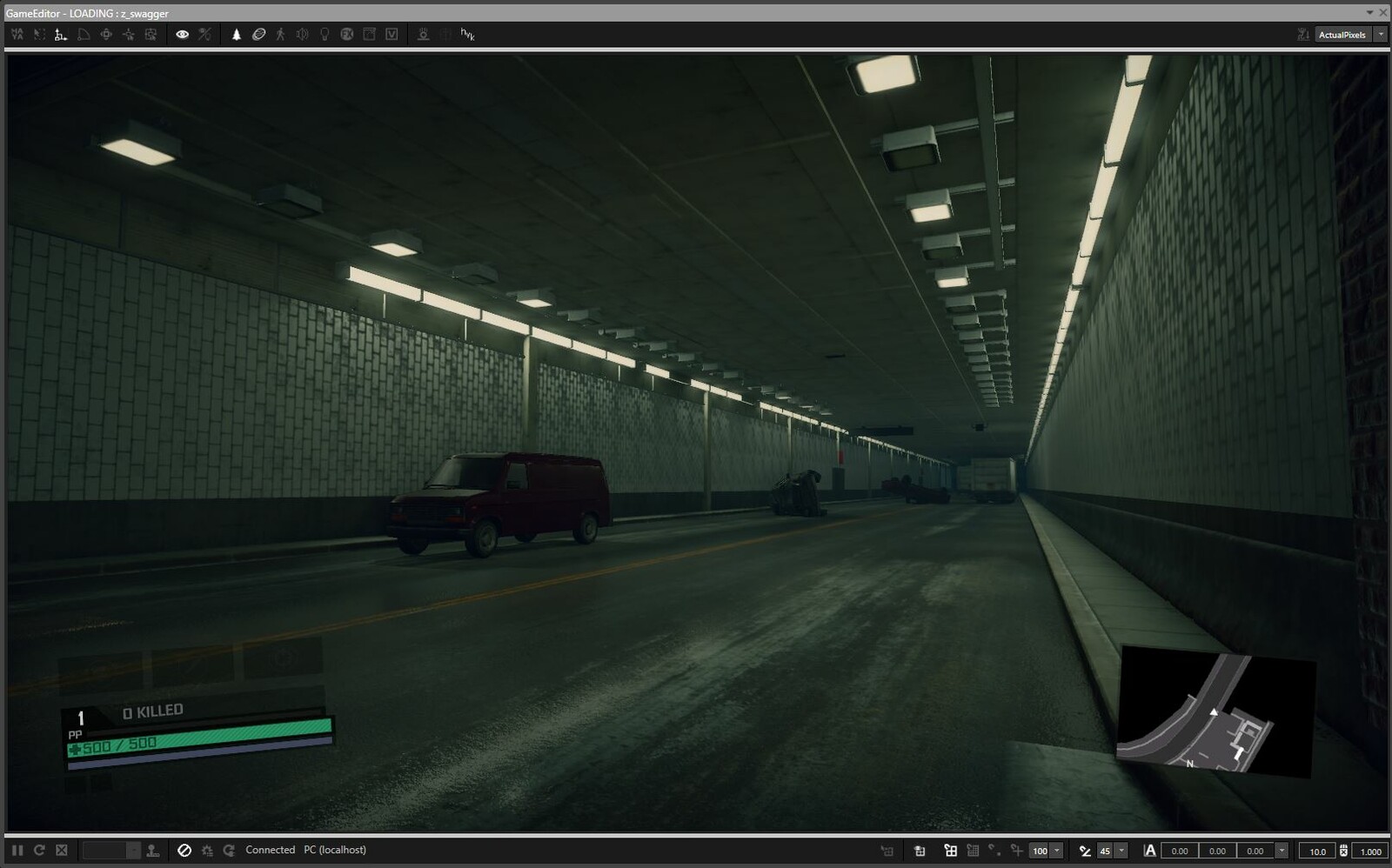Click the ActualPixels view mode button
Image resolution: width=1392 pixels, height=868 pixels.
(1342, 35)
